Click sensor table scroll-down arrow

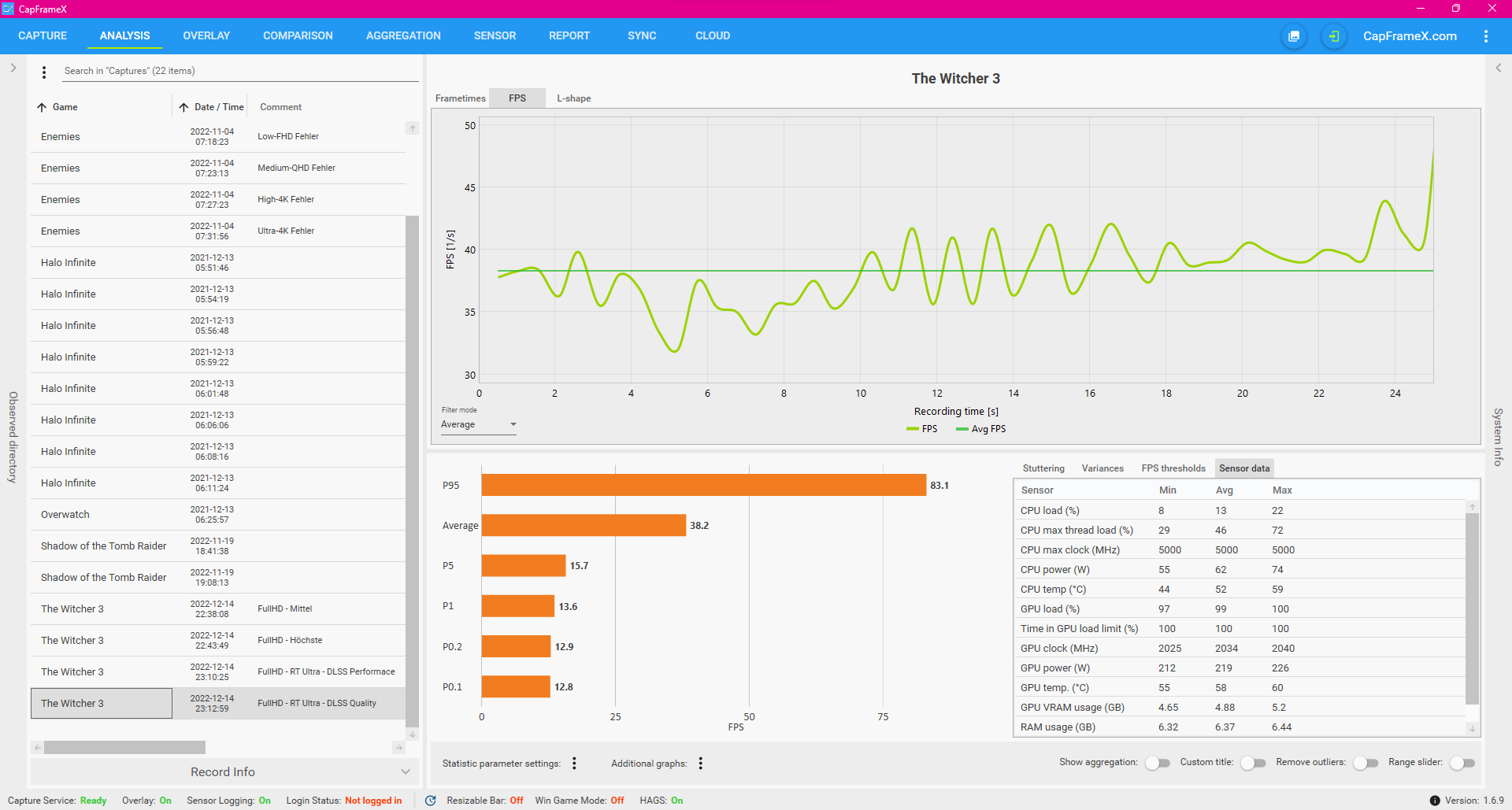[x=1472, y=729]
